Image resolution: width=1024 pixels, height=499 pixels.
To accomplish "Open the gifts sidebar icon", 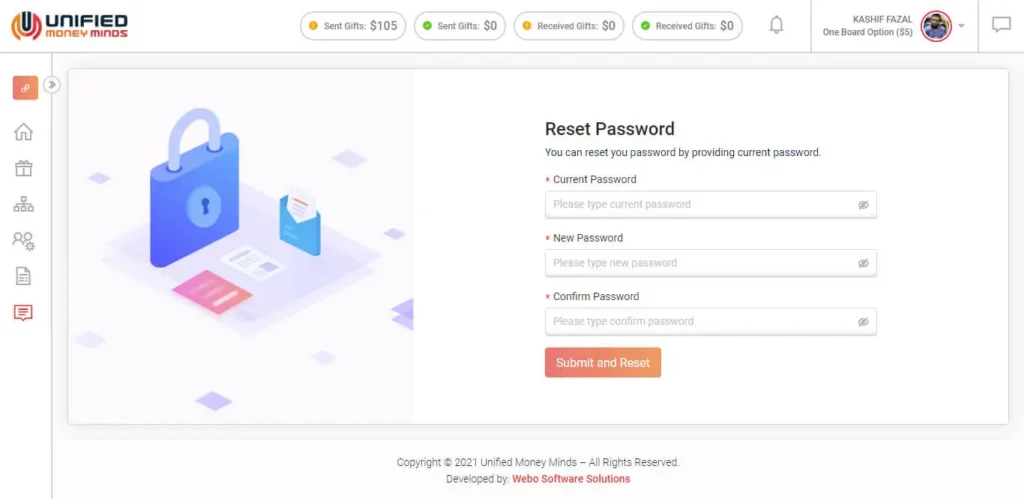I will (x=23, y=168).
